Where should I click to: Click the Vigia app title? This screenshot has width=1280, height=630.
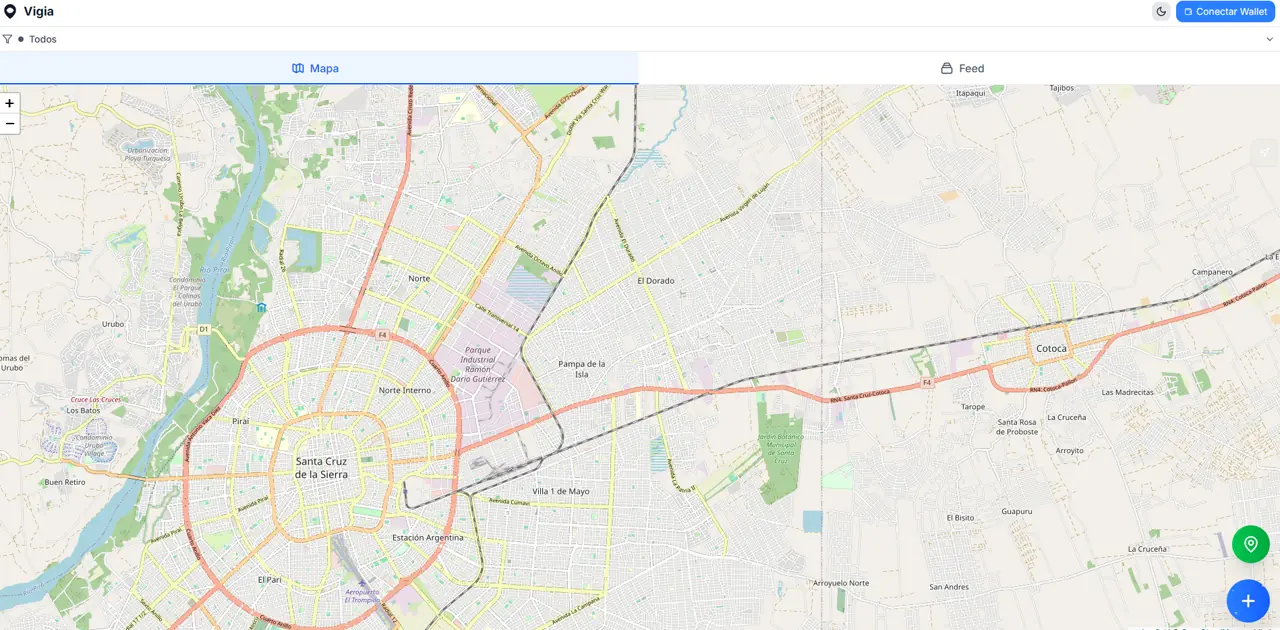39,12
